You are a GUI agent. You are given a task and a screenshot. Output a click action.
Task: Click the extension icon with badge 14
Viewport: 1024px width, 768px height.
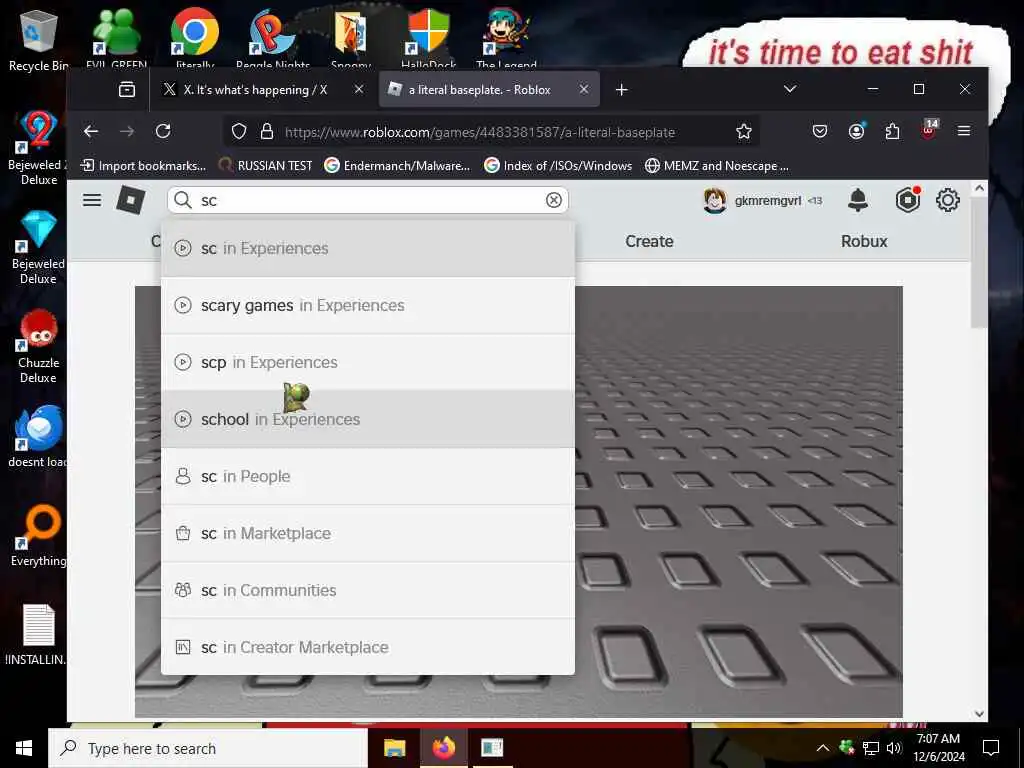pyautogui.click(x=929, y=130)
